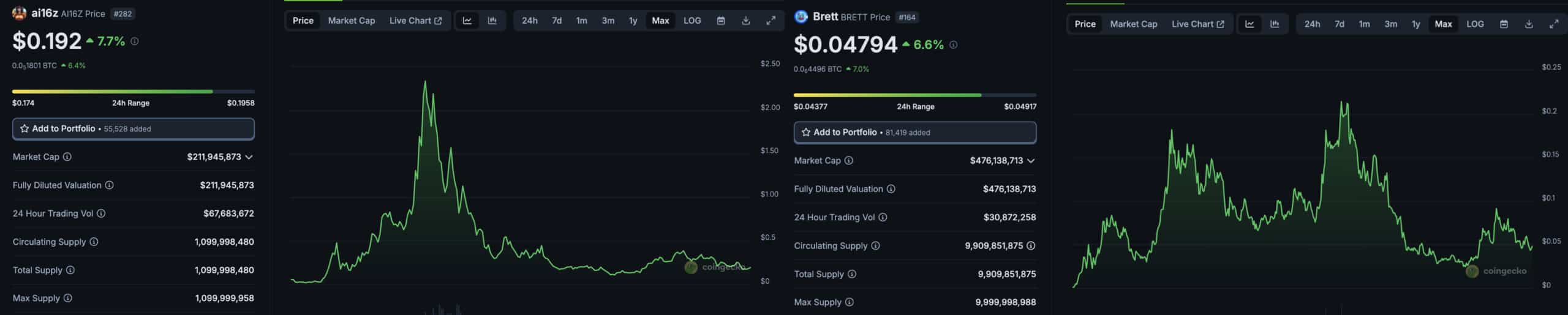The width and height of the screenshot is (1568, 315).
Task: Click Brett Circulating Supply label info icon
Action: (876, 245)
